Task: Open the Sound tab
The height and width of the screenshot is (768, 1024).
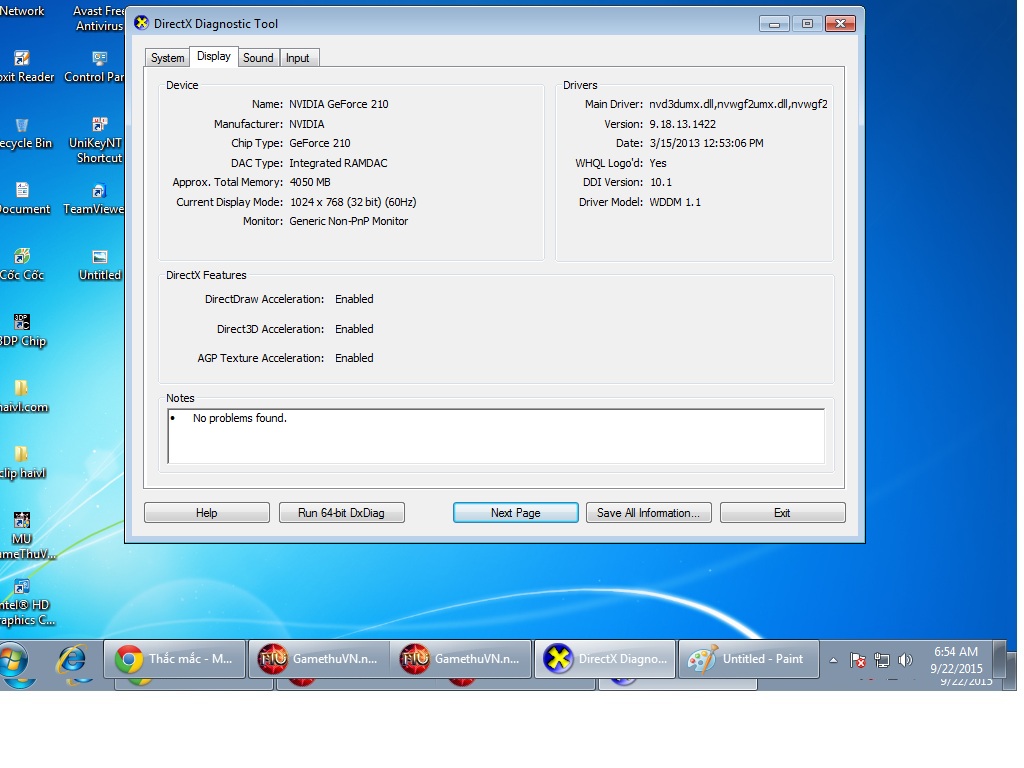Action: click(x=258, y=57)
